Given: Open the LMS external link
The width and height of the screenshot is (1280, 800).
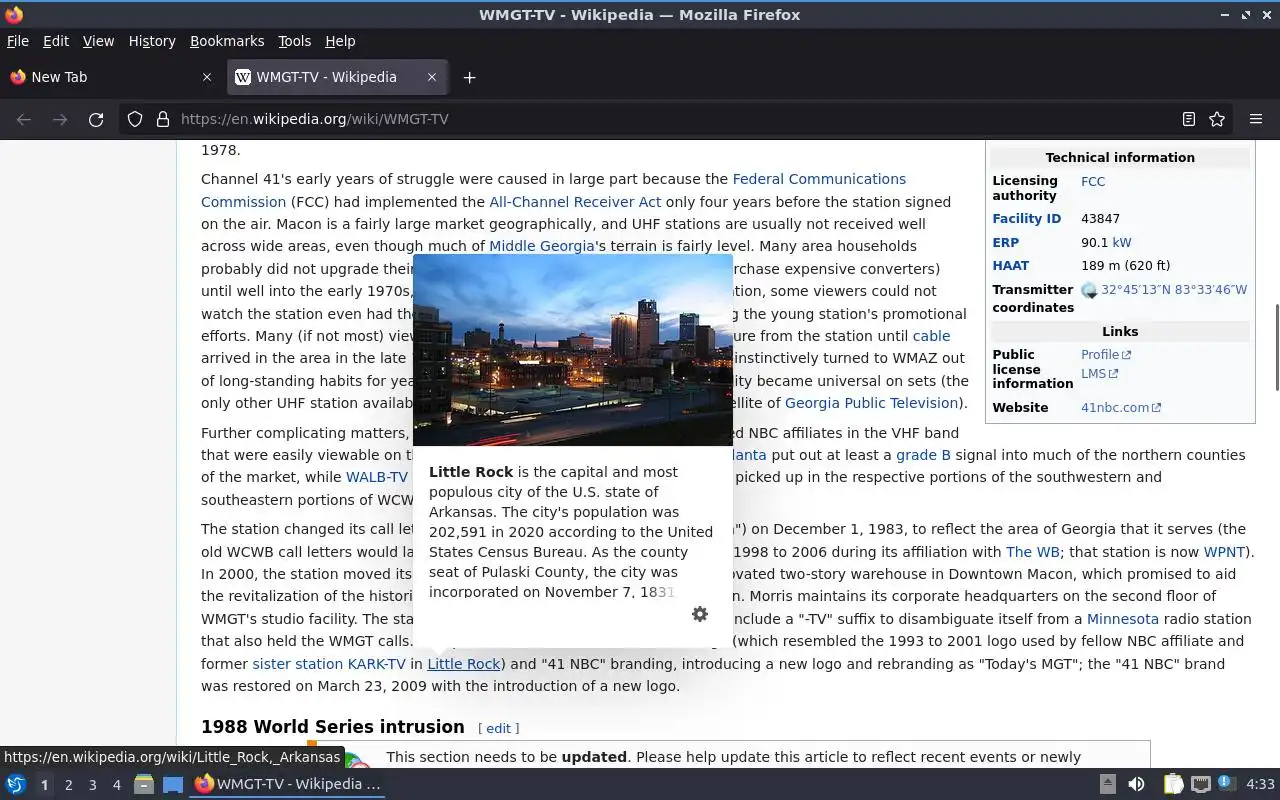Looking at the screenshot, I should click(x=1098, y=373).
